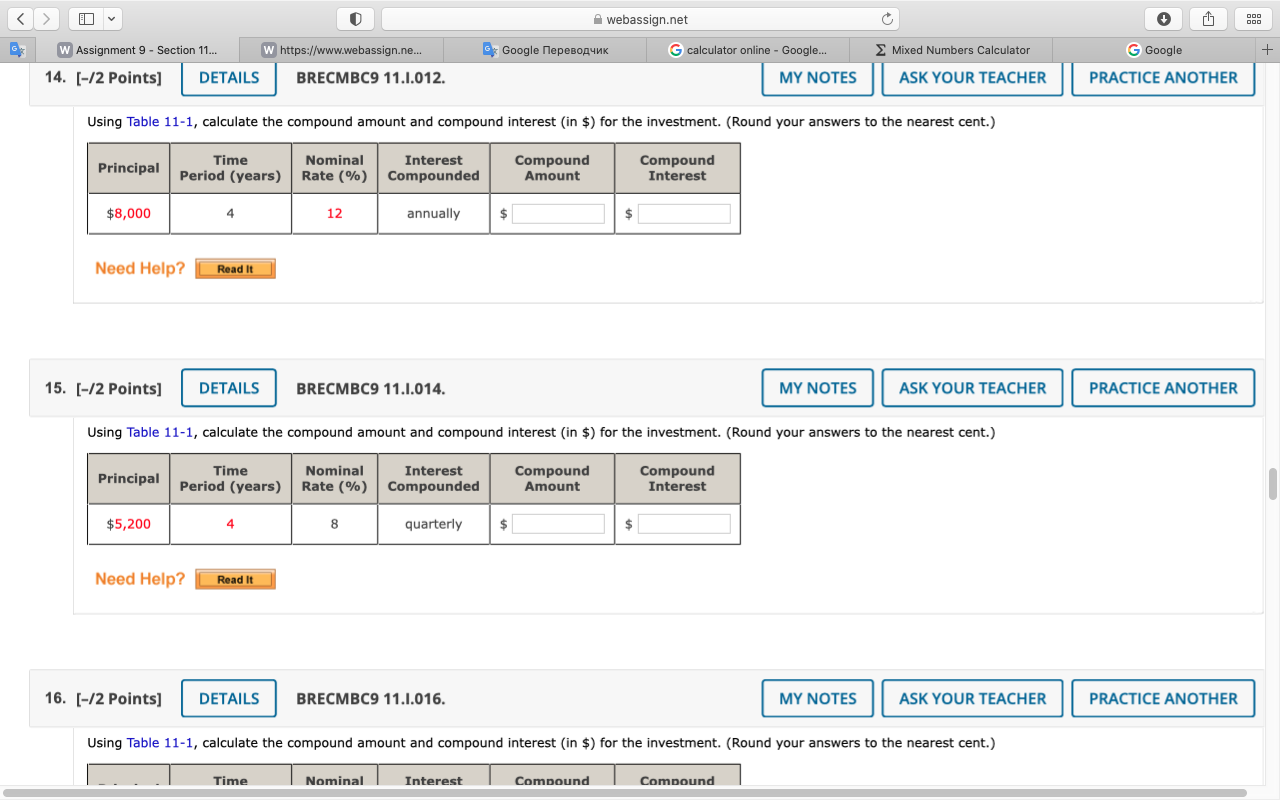Expand DETAILS for problem 15
This screenshot has height=800, width=1280.
tap(228, 388)
